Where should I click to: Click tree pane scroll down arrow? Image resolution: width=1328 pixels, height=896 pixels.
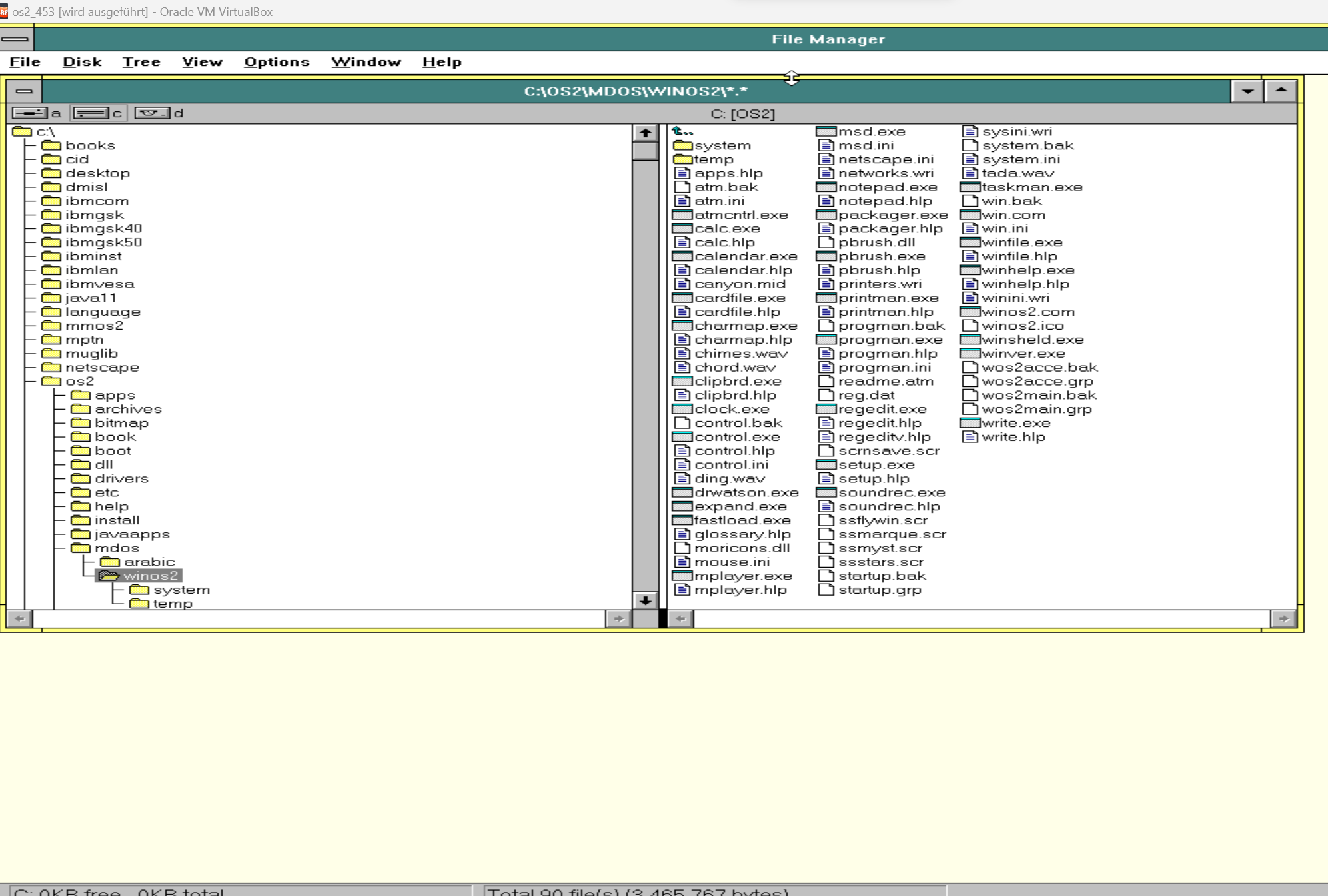pos(645,600)
